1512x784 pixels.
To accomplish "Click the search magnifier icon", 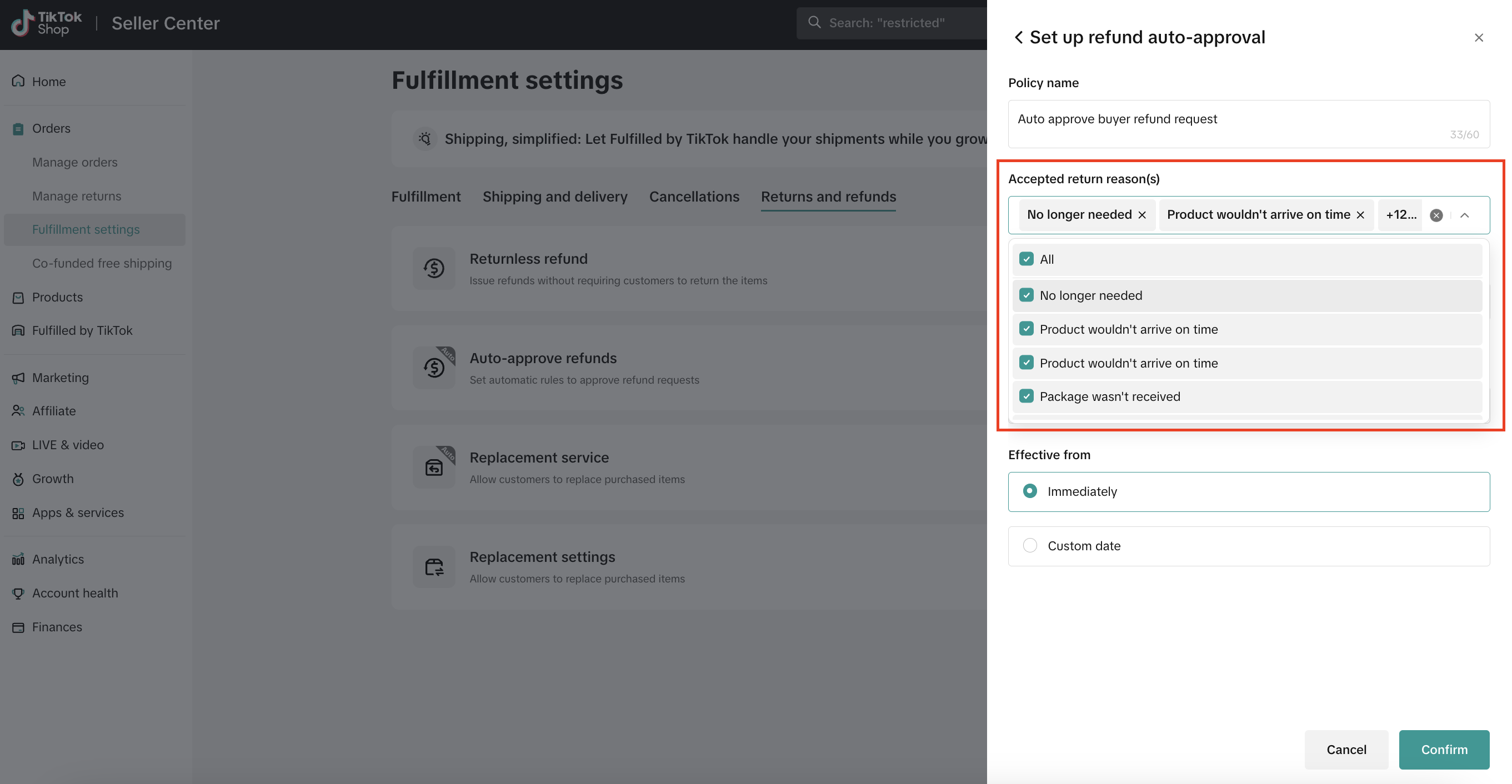I will click(x=814, y=23).
